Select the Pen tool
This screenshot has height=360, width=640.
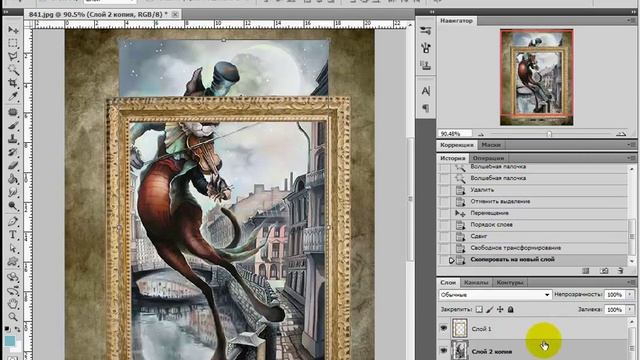(x=13, y=221)
